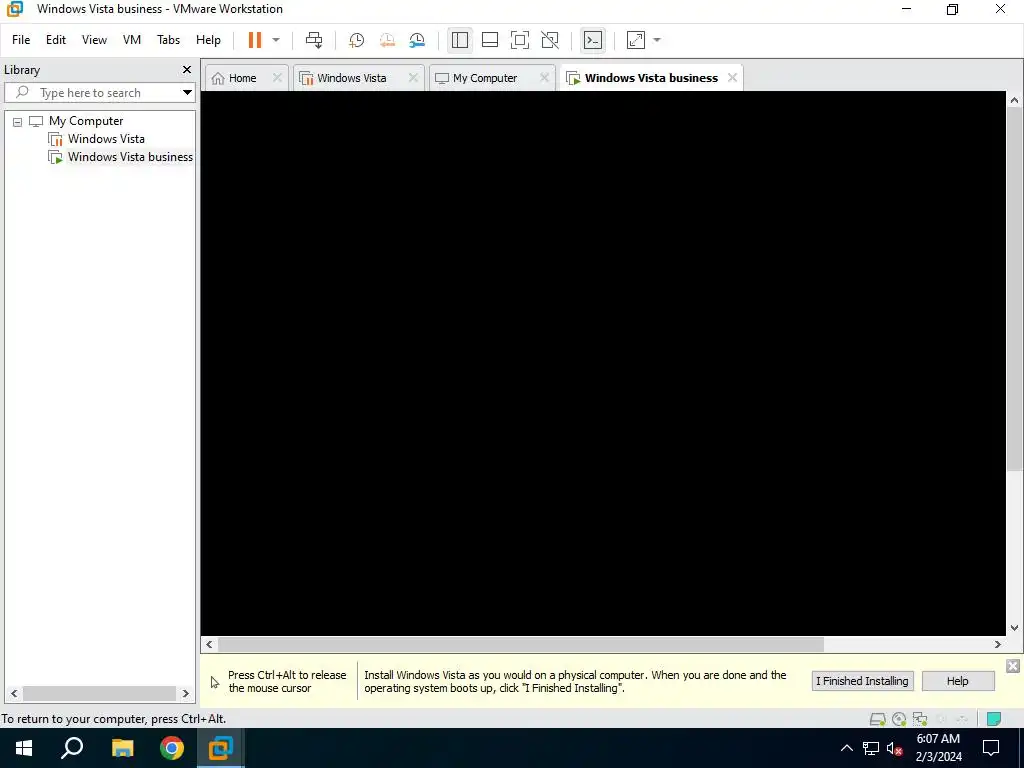
Task: Open the snapshot manager
Action: 417,40
